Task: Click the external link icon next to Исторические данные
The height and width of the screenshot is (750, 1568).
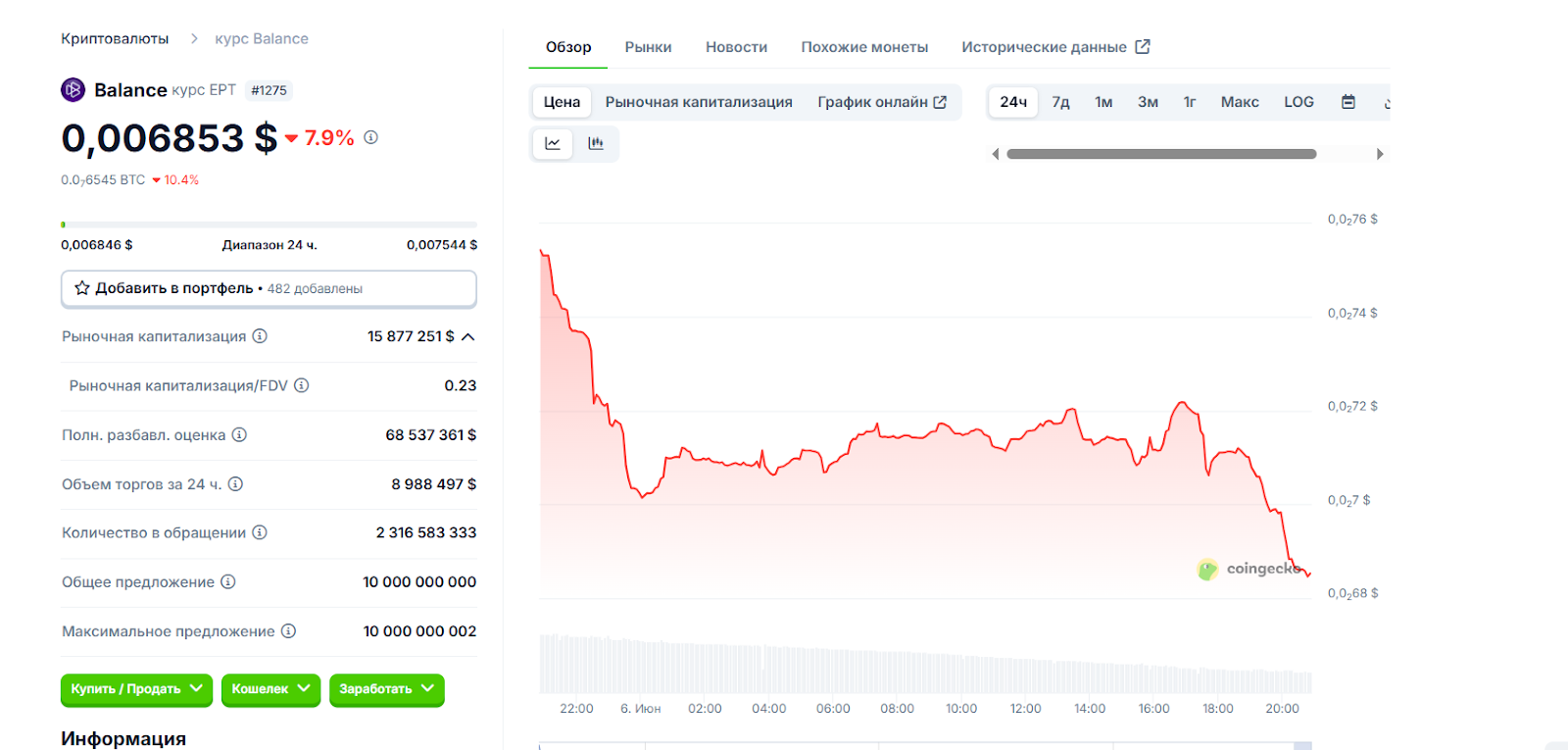Action: coord(1143,47)
